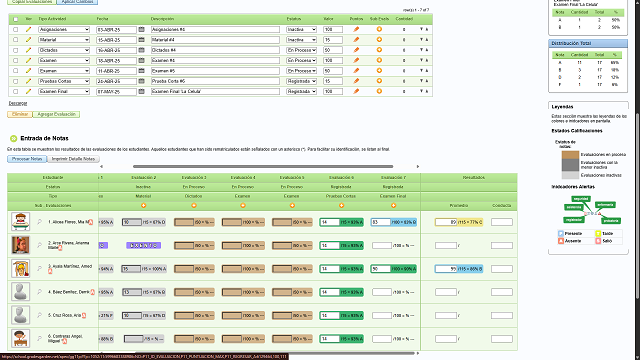Click the magnifier icon beside student 5 Cruz Rosa
The image size is (640, 360).
[40, 315]
